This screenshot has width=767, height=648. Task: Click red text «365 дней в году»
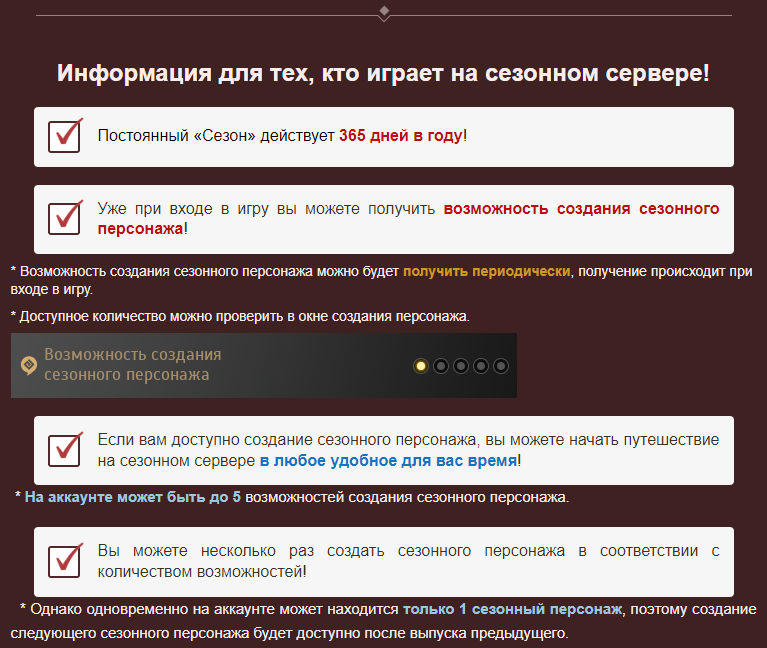tap(401, 135)
